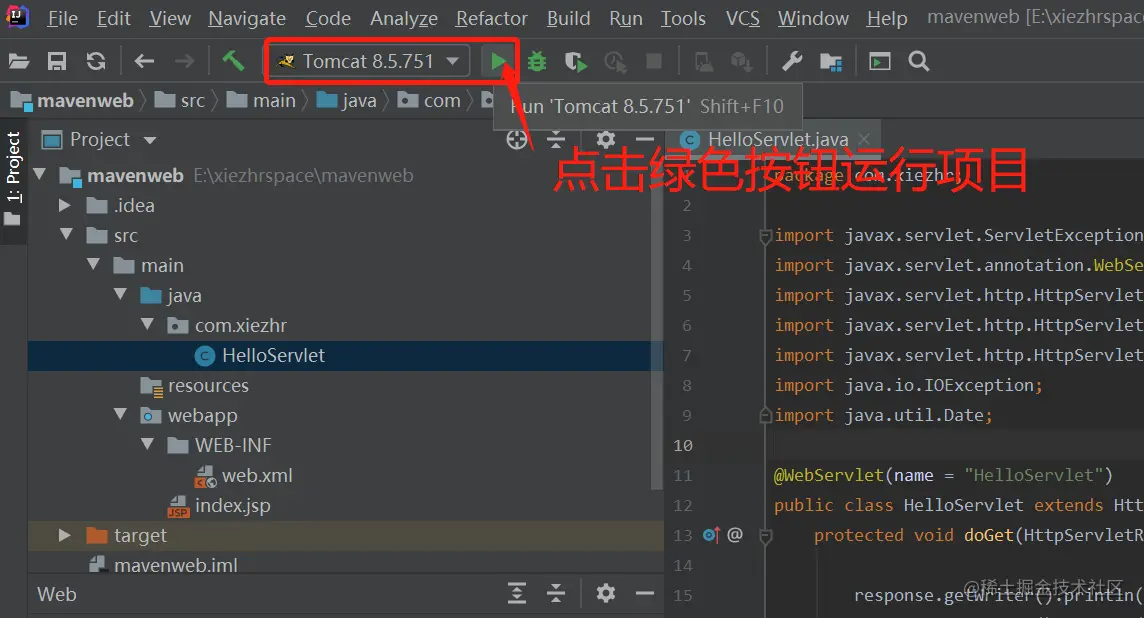This screenshot has width=1144, height=618.
Task: Navigate back with the left arrow
Action: point(144,61)
